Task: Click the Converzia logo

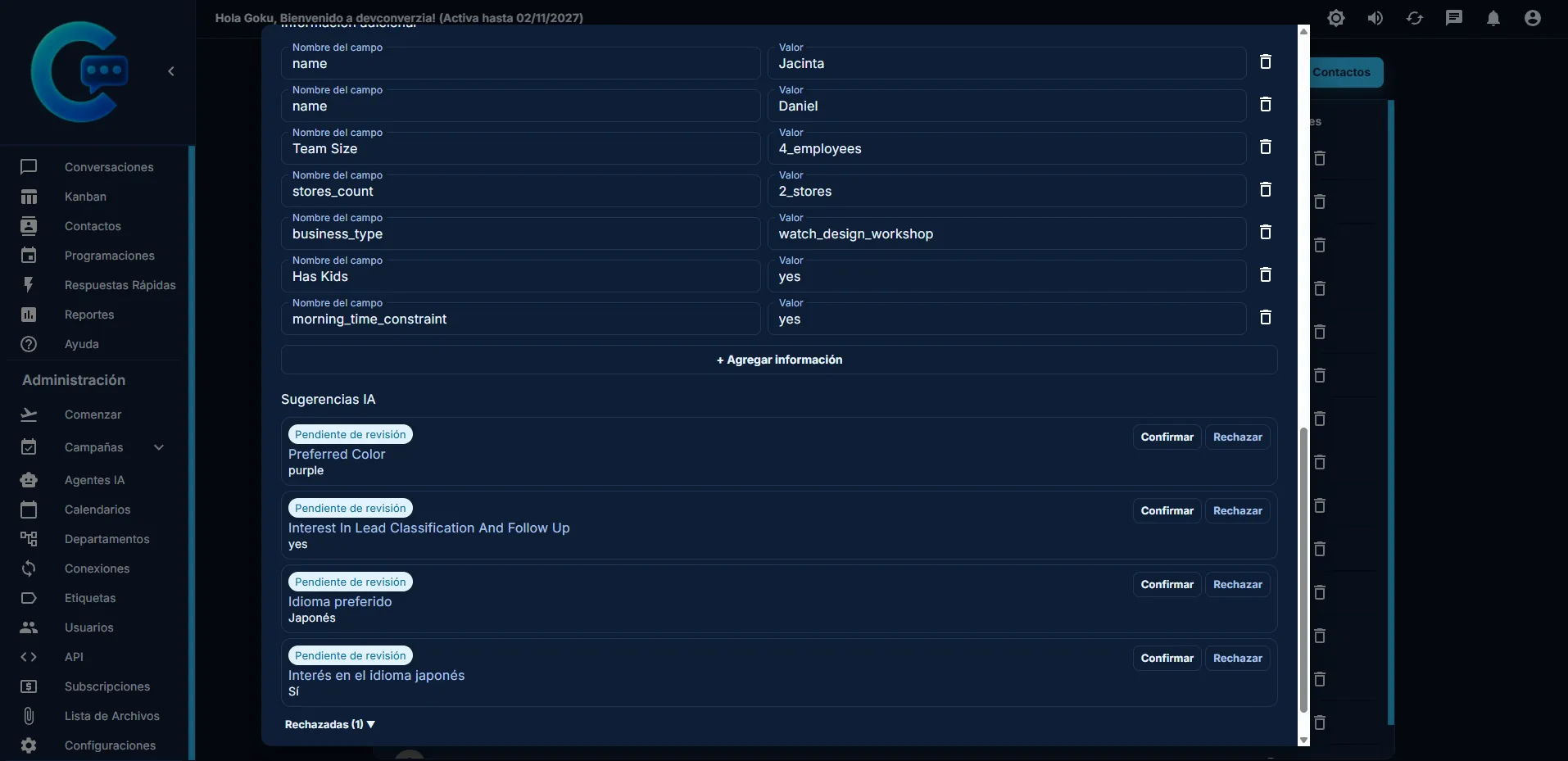Action: pos(79,71)
